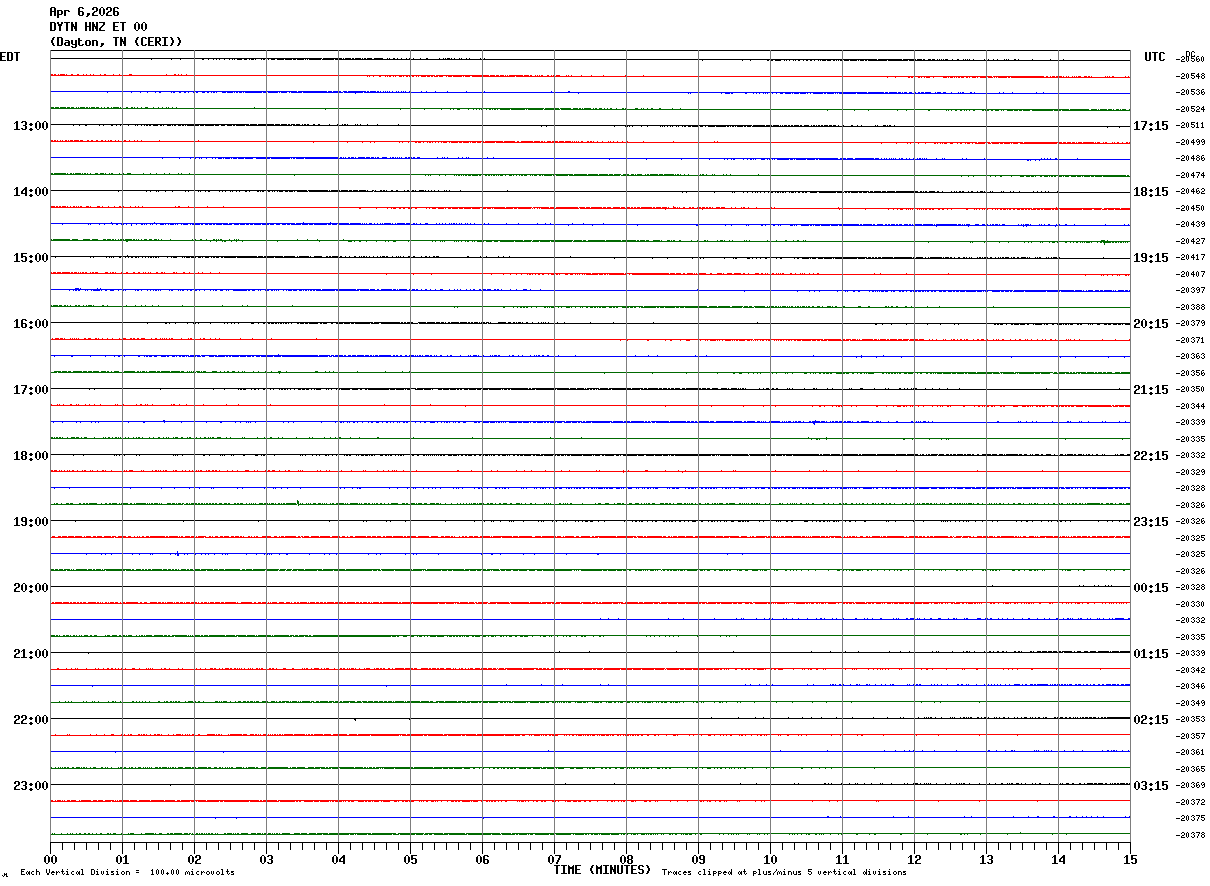Click the 18:15 UTC time label
This screenshot has height=886, width=1210.
pyautogui.click(x=1150, y=192)
